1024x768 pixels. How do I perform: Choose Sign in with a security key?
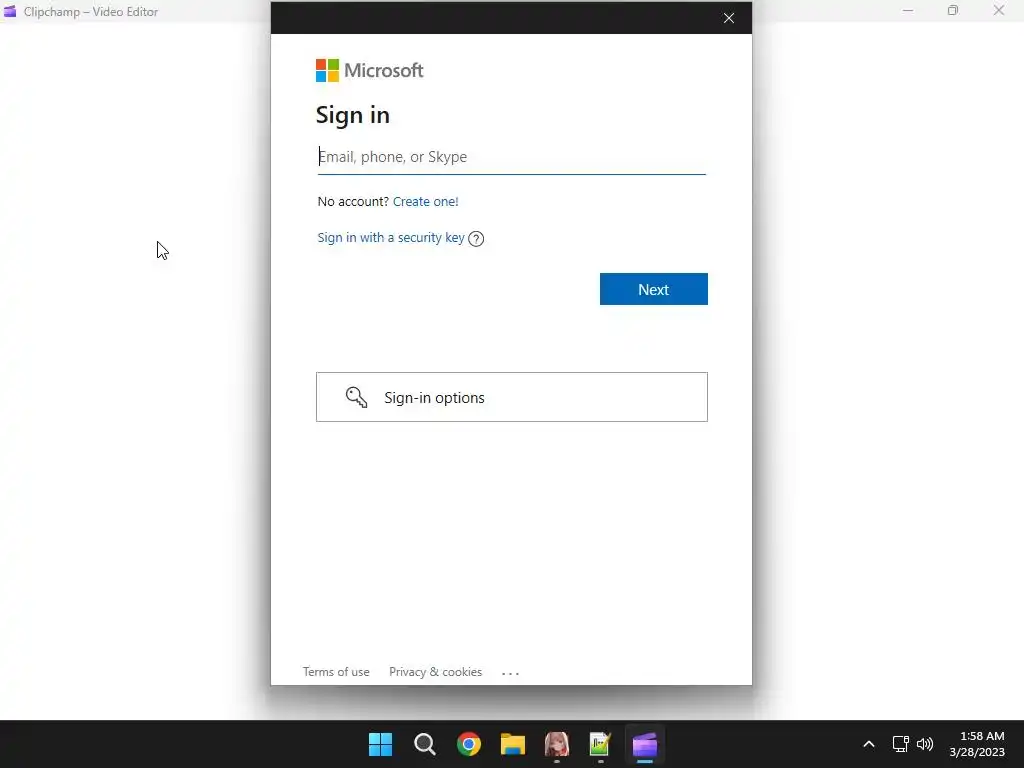click(x=391, y=238)
